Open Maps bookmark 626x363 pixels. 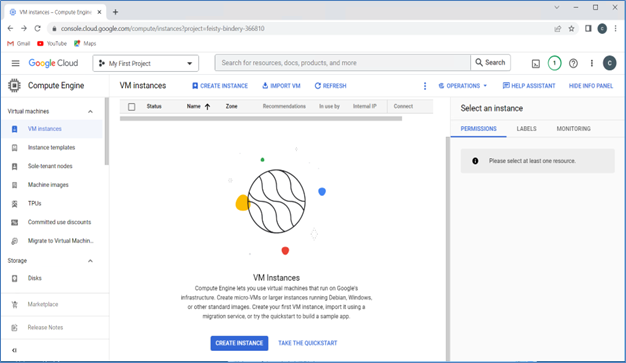pyautogui.click(x=85, y=44)
